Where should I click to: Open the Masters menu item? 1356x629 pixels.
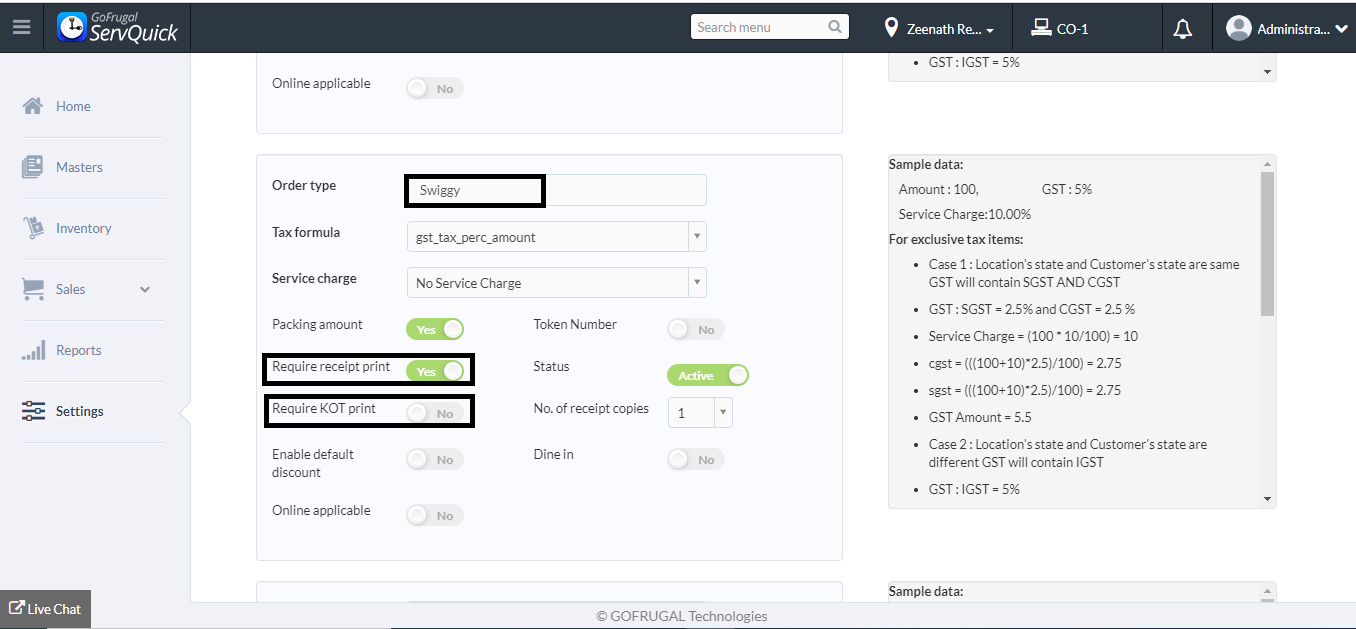click(x=79, y=167)
